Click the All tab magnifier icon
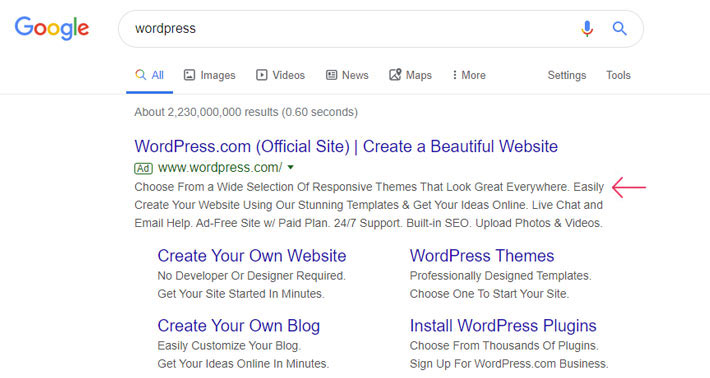This screenshot has width=710, height=378. (x=141, y=75)
